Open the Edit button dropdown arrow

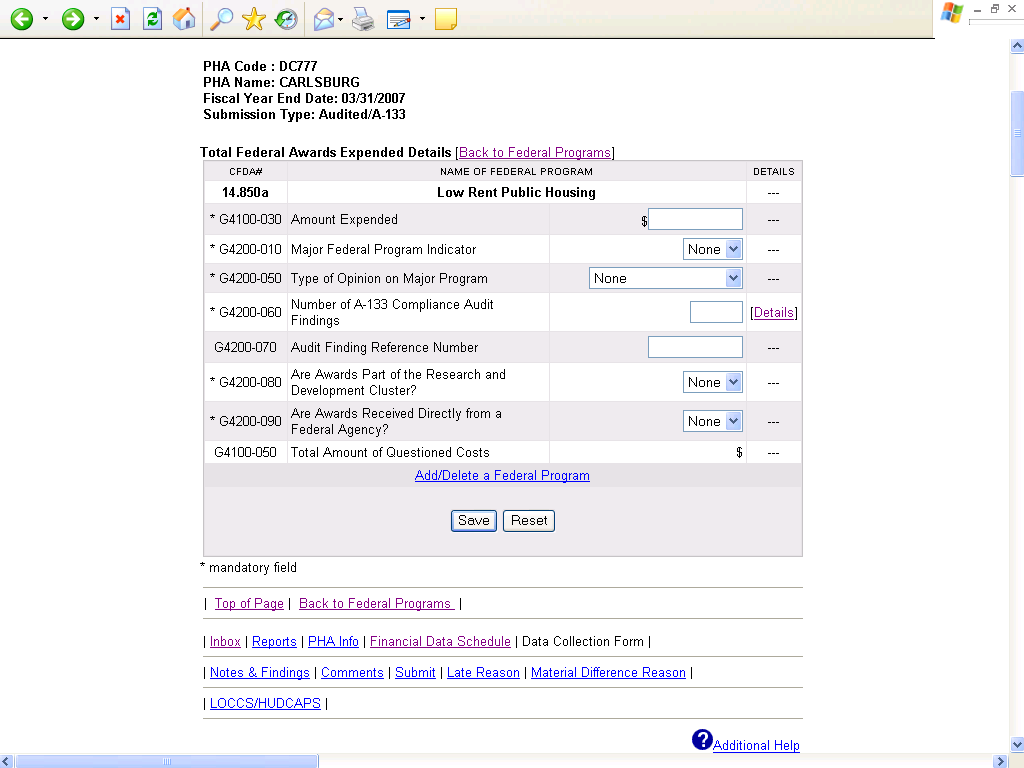tap(422, 19)
